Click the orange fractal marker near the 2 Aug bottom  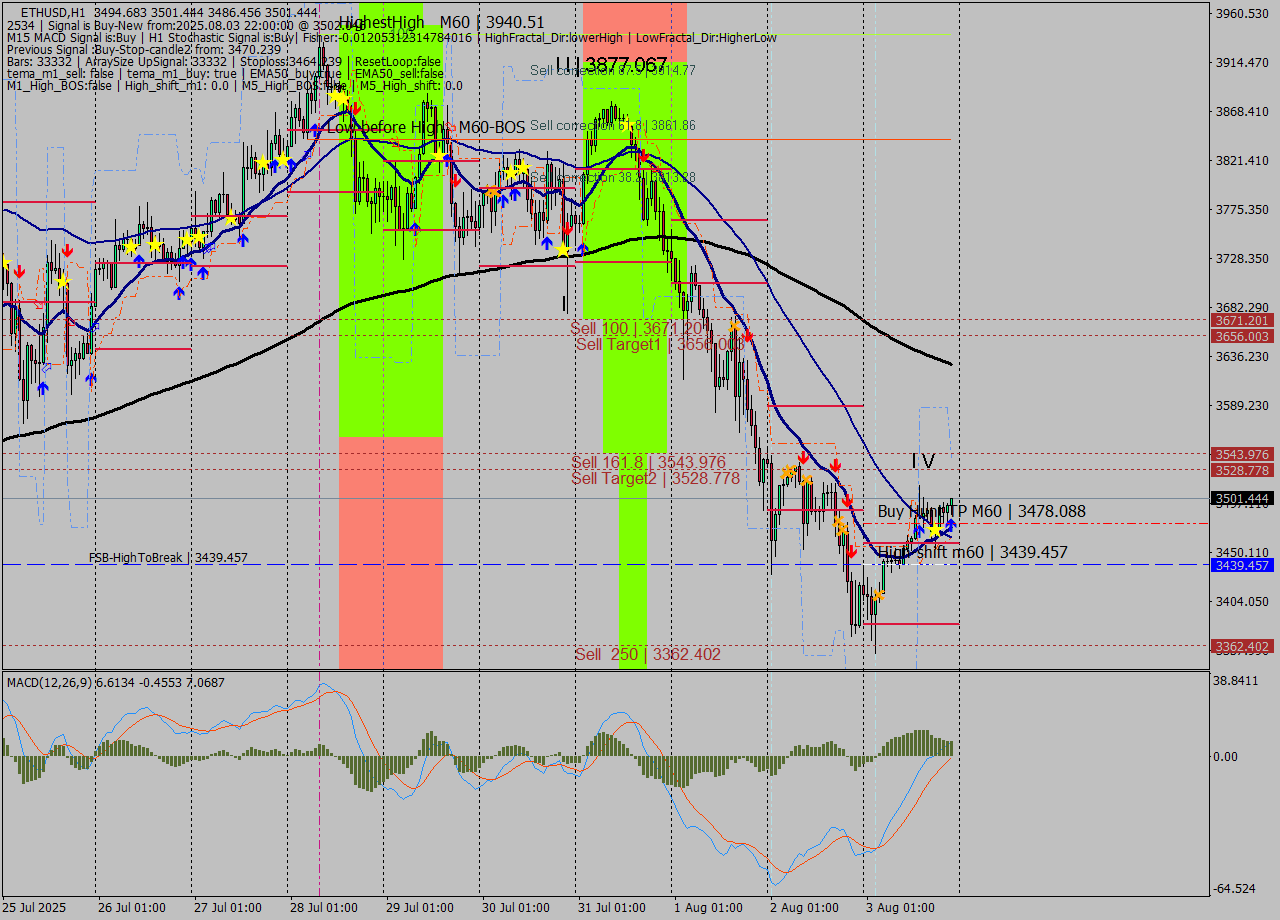pos(880,595)
